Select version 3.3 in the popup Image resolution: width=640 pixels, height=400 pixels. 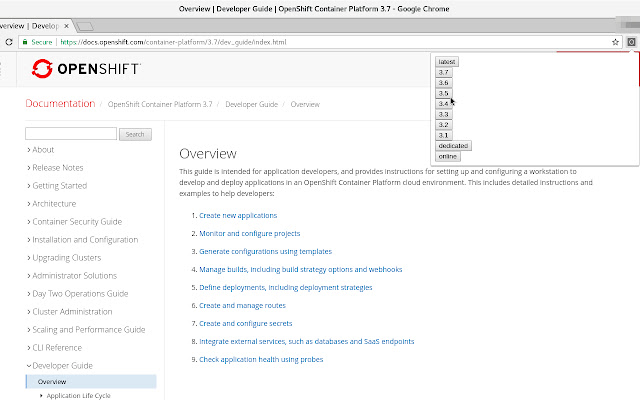click(444, 114)
